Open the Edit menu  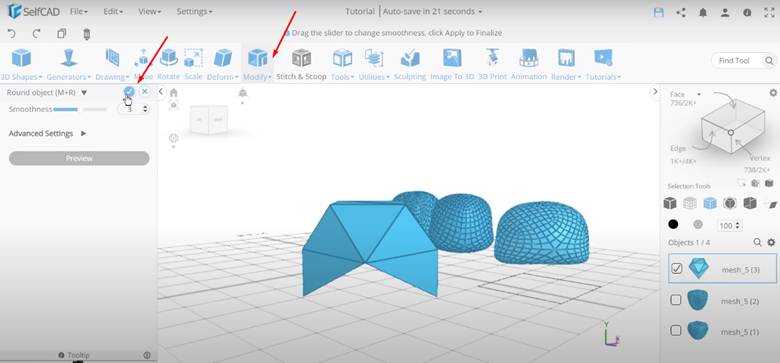113,11
